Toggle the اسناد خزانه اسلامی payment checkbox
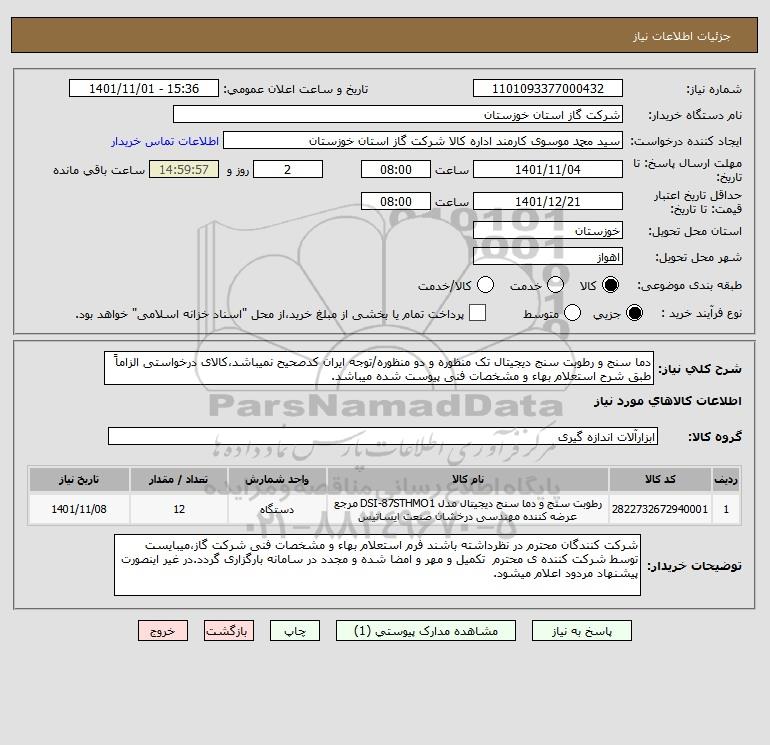 (x=477, y=313)
